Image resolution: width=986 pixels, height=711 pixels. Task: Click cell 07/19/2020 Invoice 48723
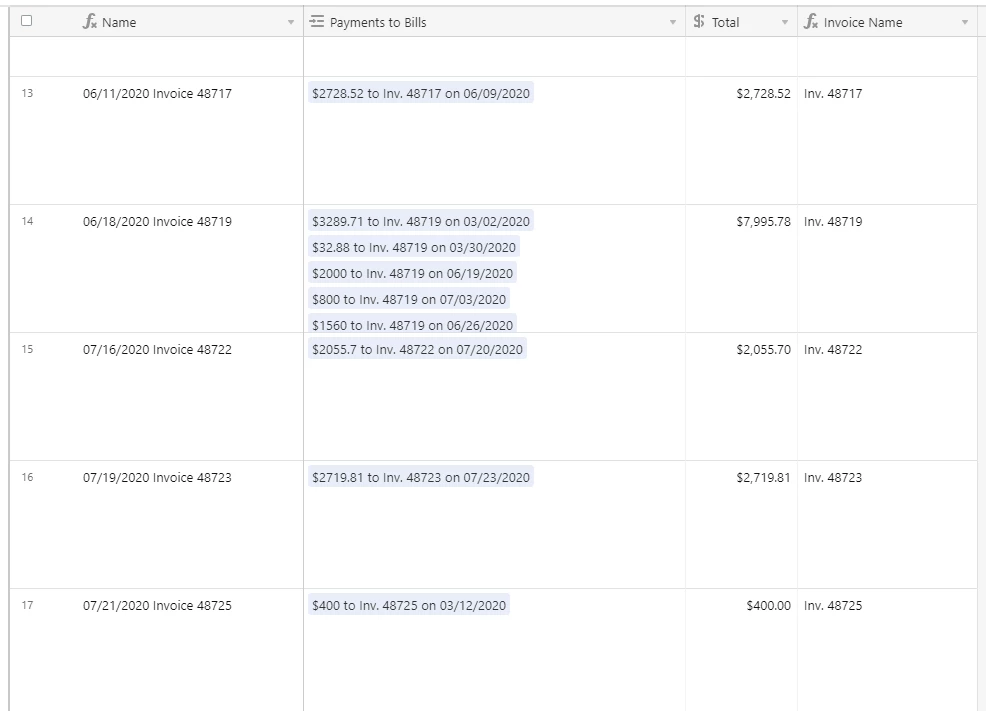[x=157, y=524]
